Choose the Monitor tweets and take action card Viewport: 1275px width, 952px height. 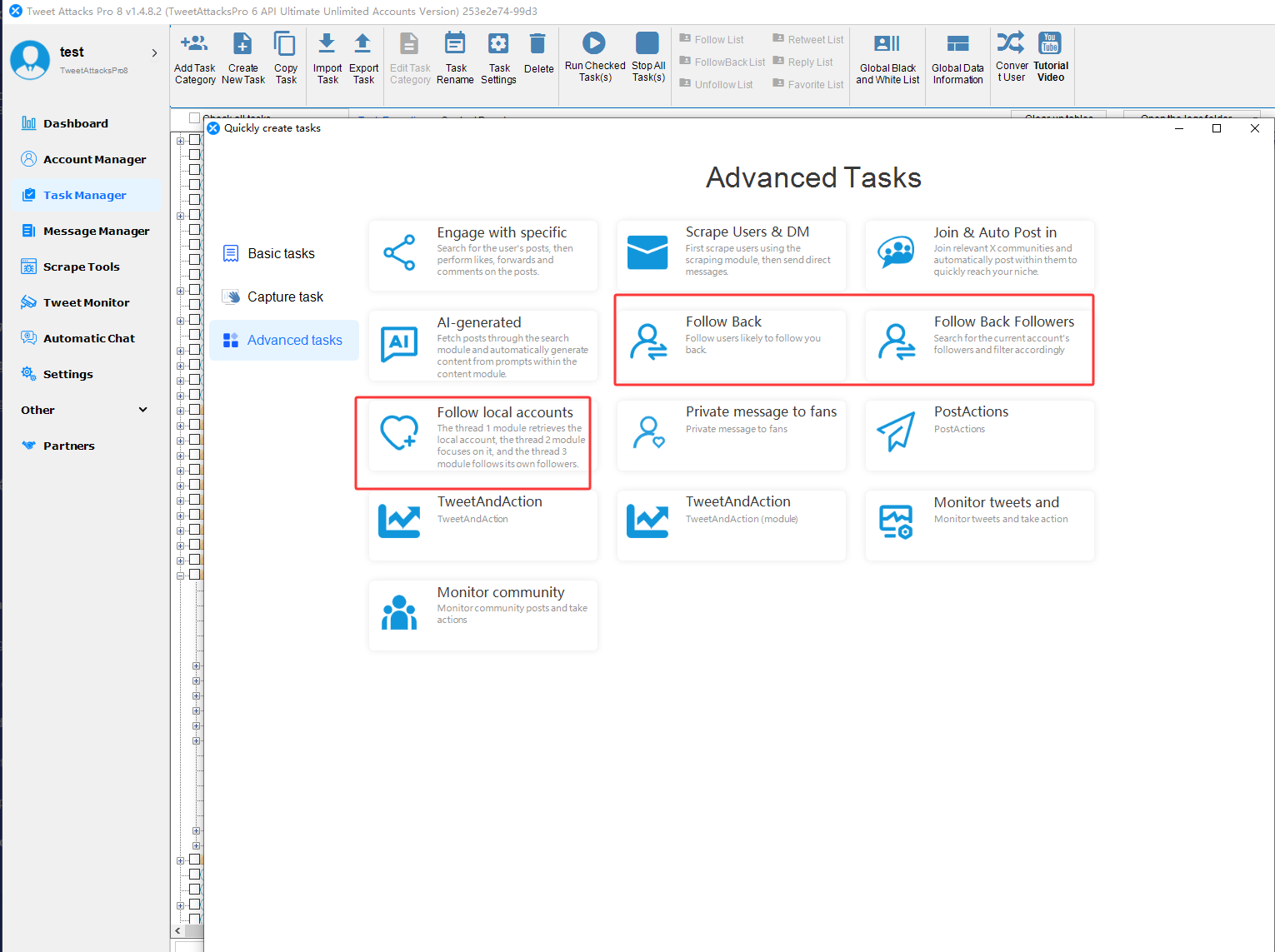coord(979,526)
